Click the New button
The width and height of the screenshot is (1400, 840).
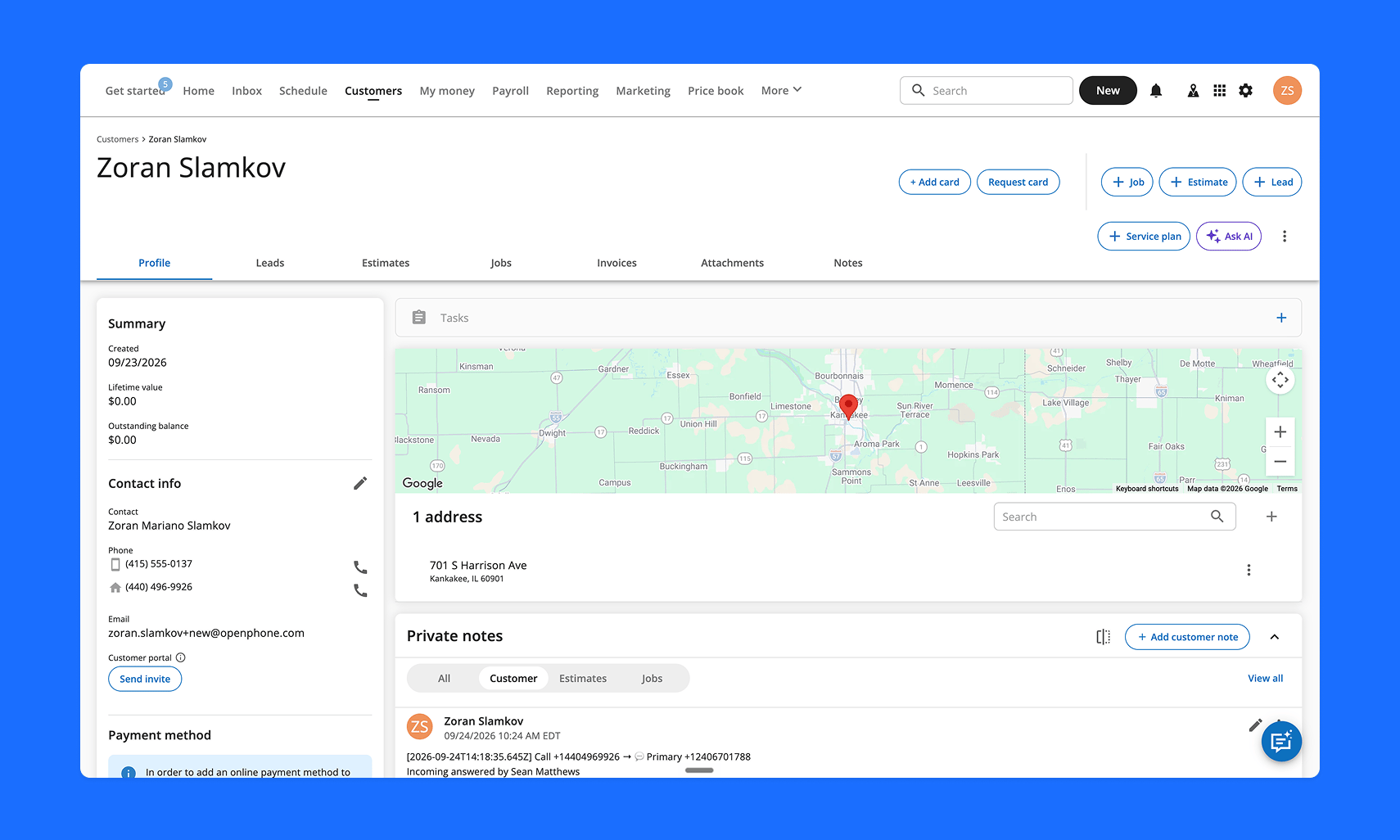point(1108,91)
